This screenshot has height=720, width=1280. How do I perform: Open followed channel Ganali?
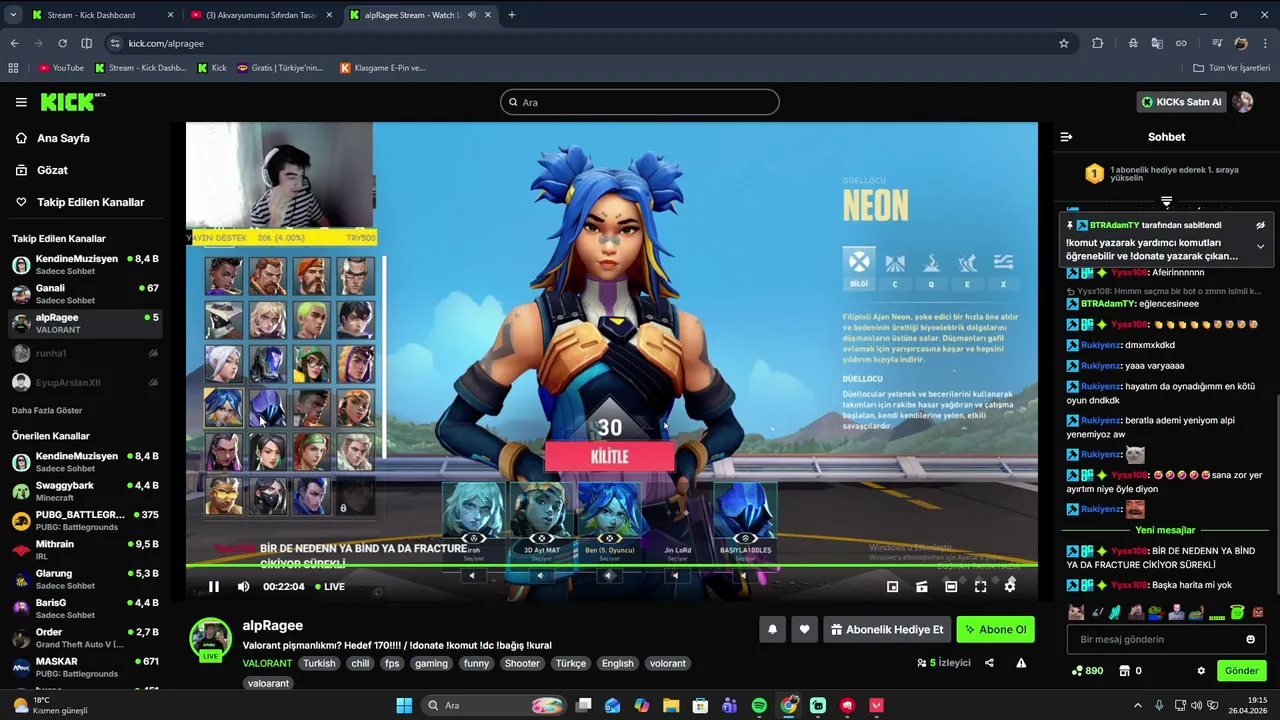click(x=85, y=294)
